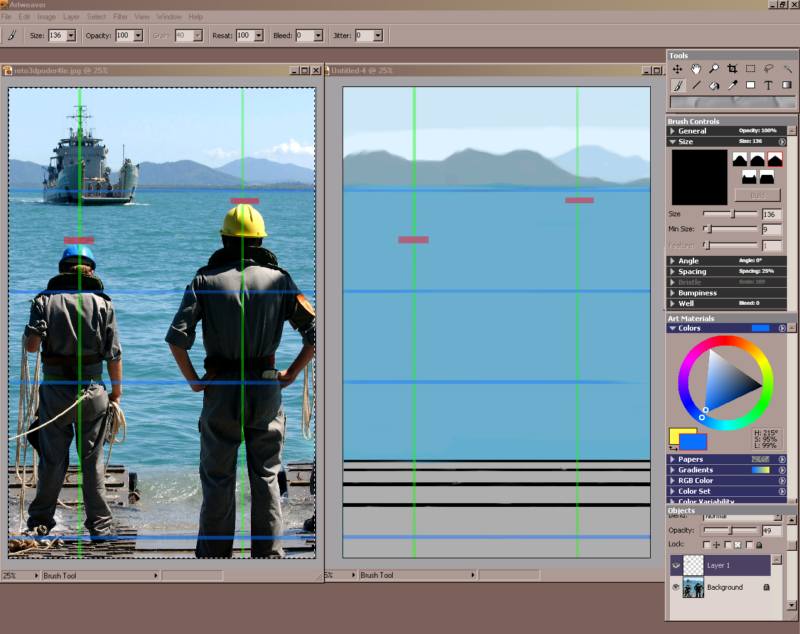Toggle Layer 1 visibility eye

(676, 566)
